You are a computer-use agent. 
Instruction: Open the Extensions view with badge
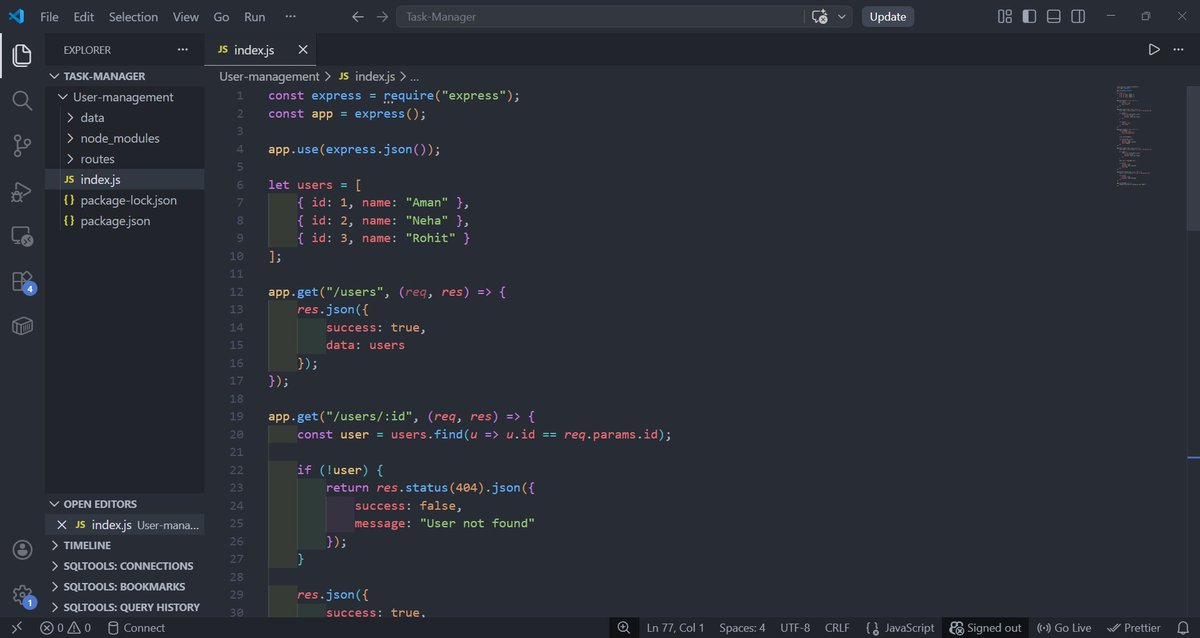[x=22, y=282]
